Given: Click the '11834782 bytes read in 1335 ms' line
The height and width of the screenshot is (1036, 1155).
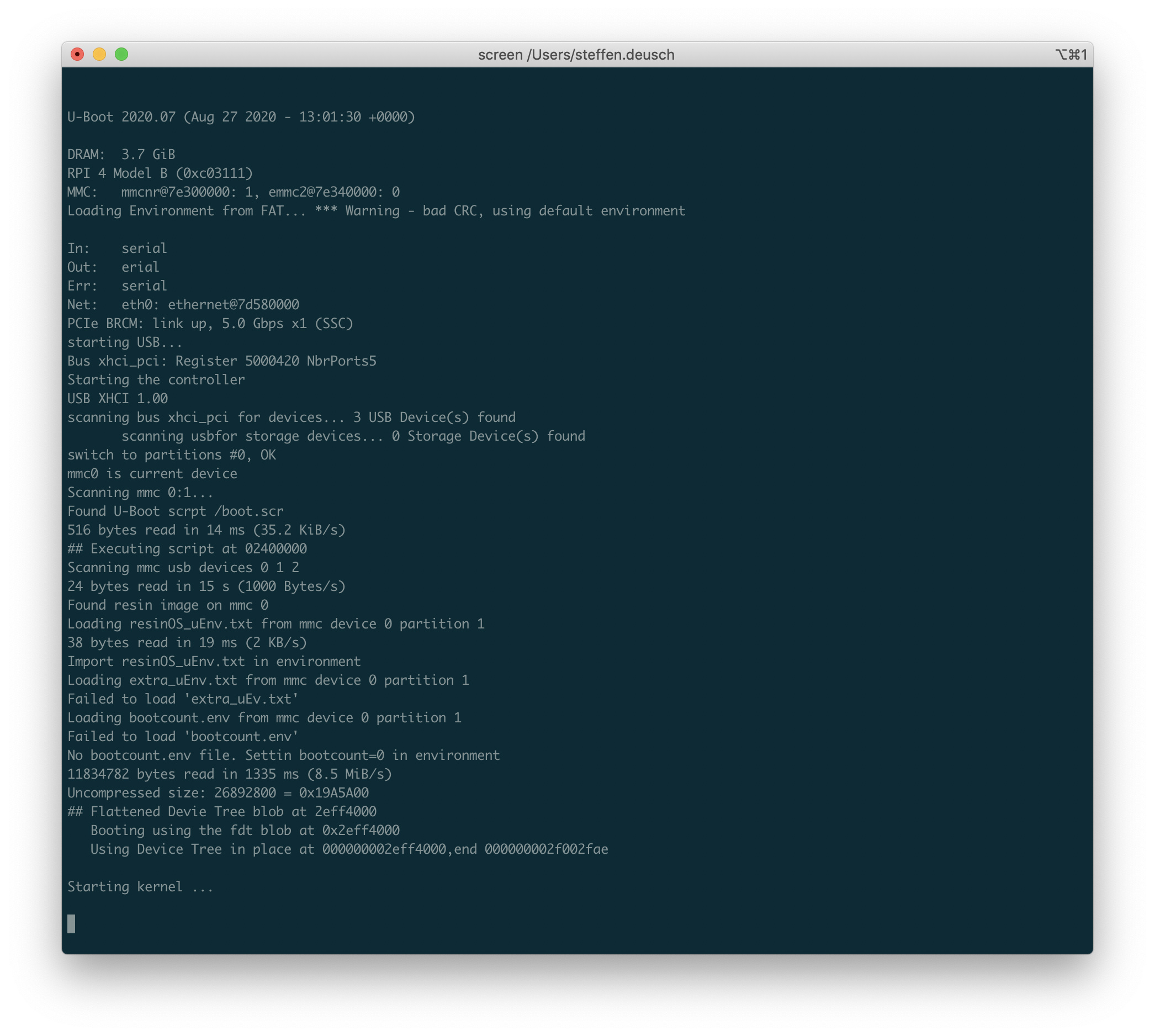Looking at the screenshot, I should [230, 774].
